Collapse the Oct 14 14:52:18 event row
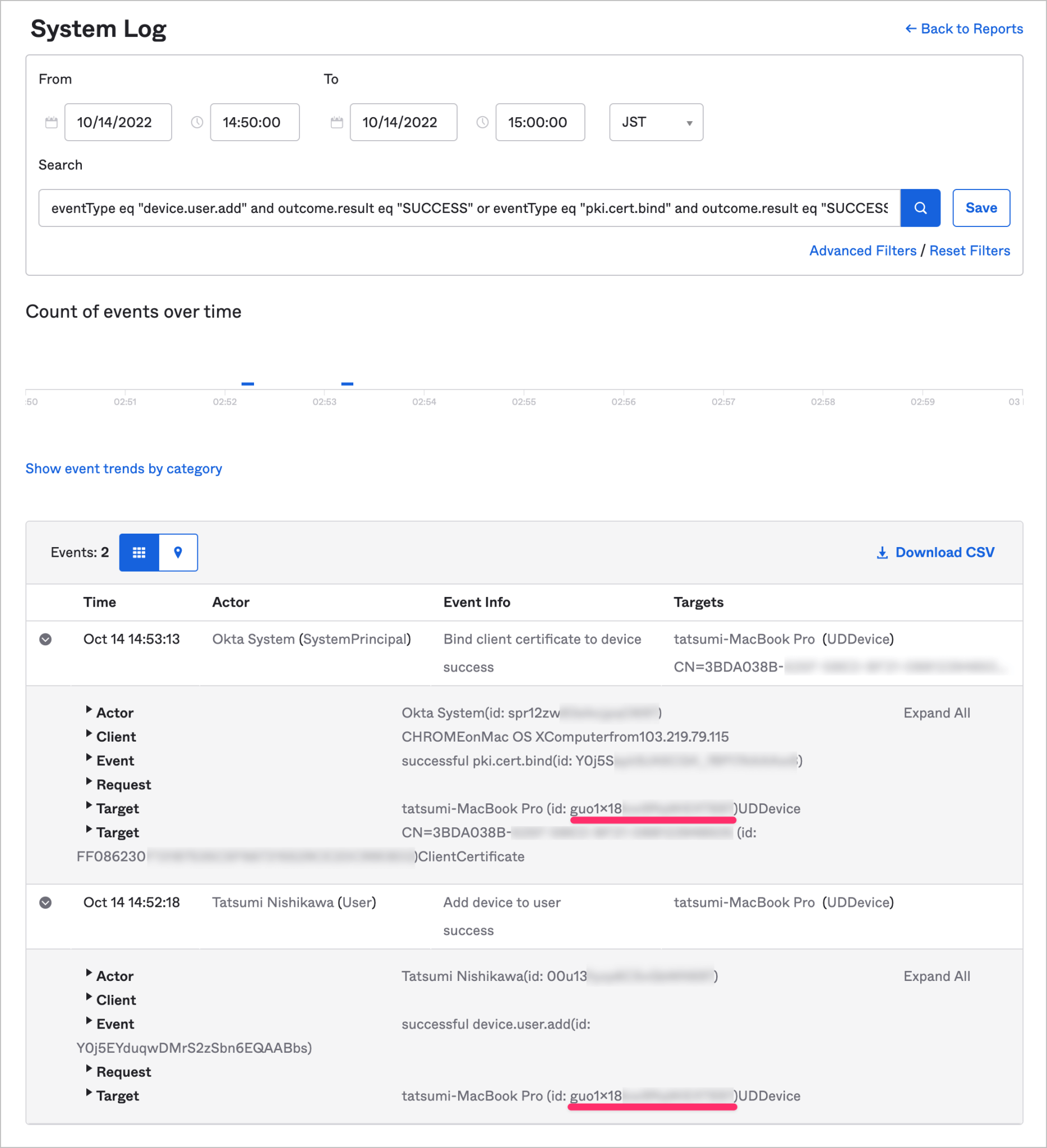Image resolution: width=1047 pixels, height=1148 pixels. [45, 902]
